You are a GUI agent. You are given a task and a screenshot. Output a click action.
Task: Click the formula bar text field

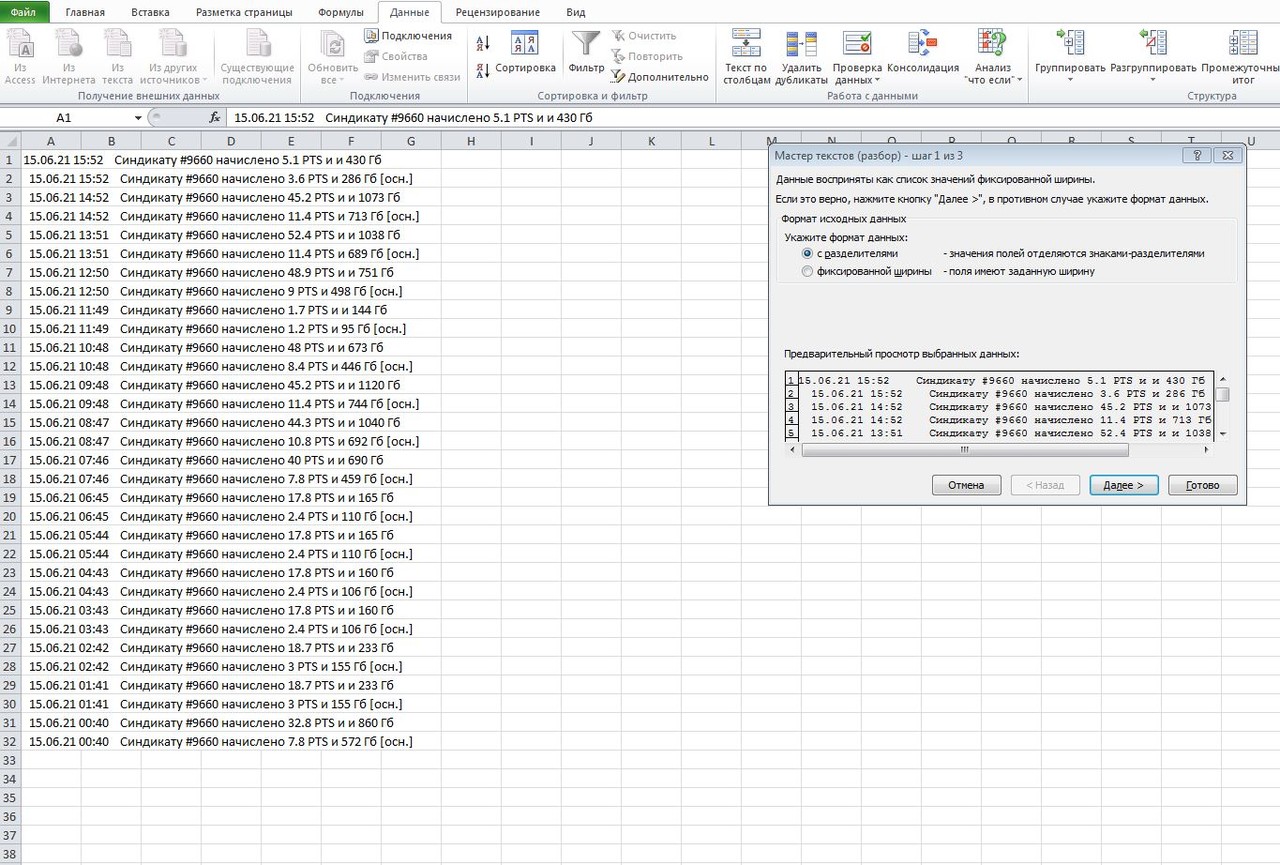752,117
